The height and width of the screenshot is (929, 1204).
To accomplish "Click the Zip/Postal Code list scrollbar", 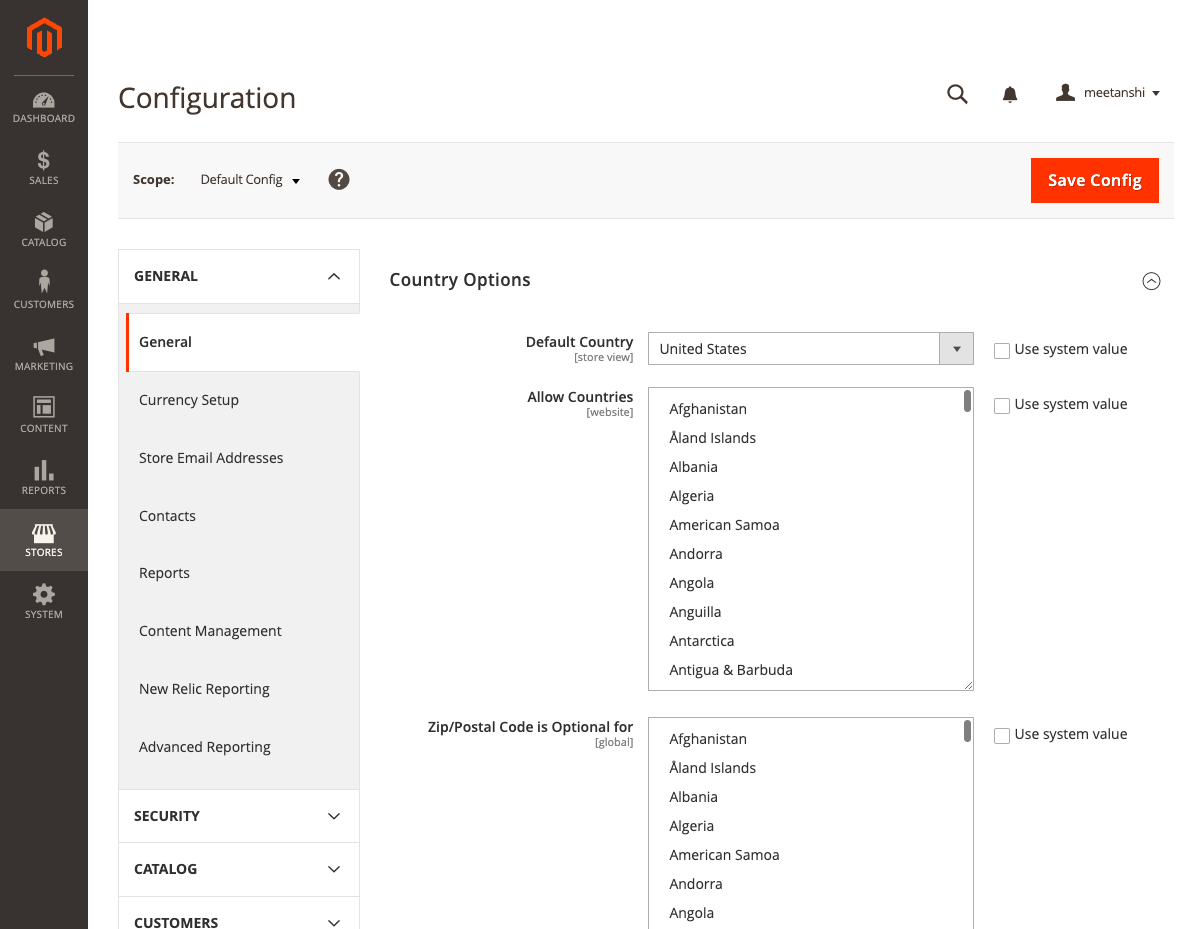I will (x=967, y=731).
